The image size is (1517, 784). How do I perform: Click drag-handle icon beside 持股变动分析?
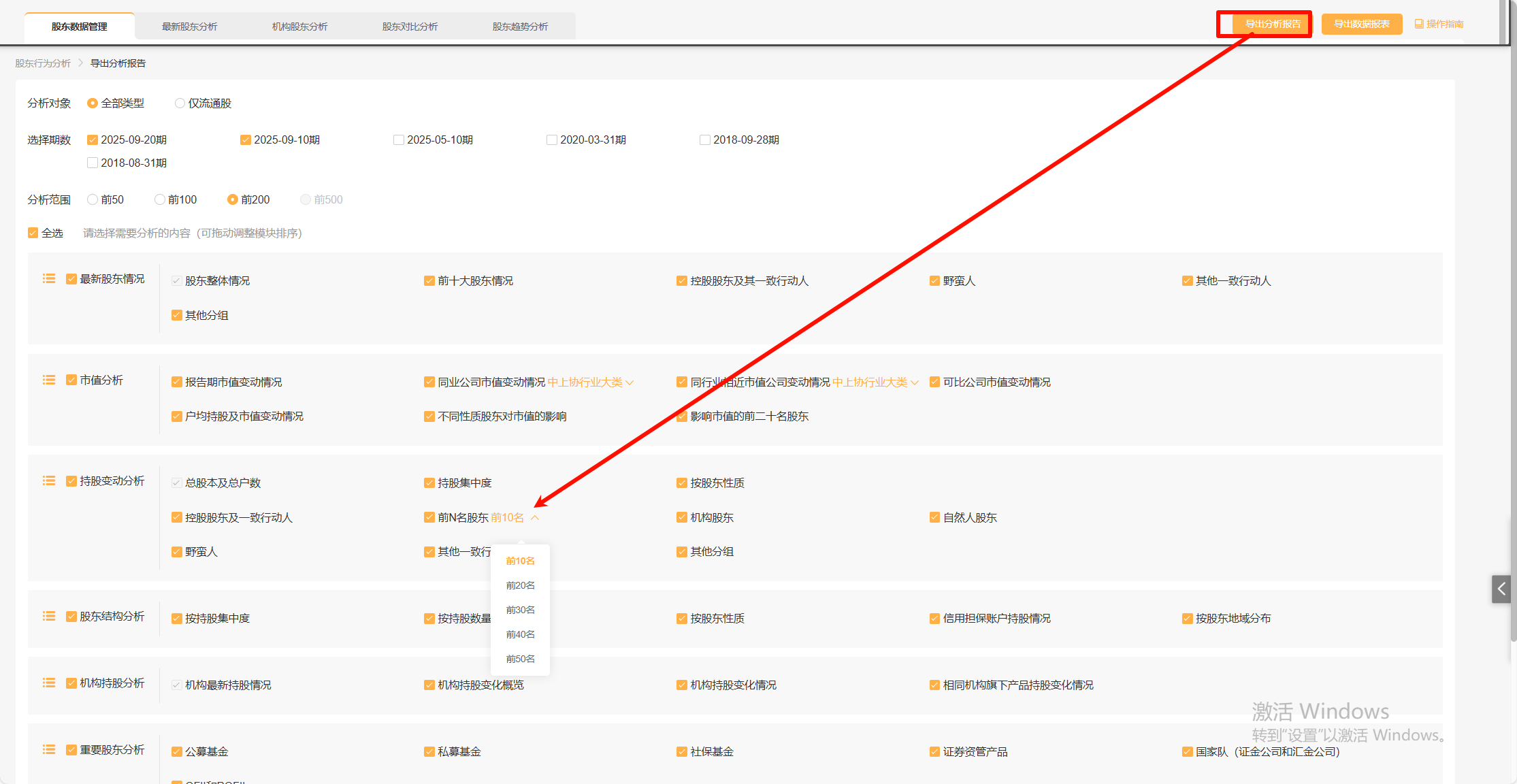click(49, 480)
